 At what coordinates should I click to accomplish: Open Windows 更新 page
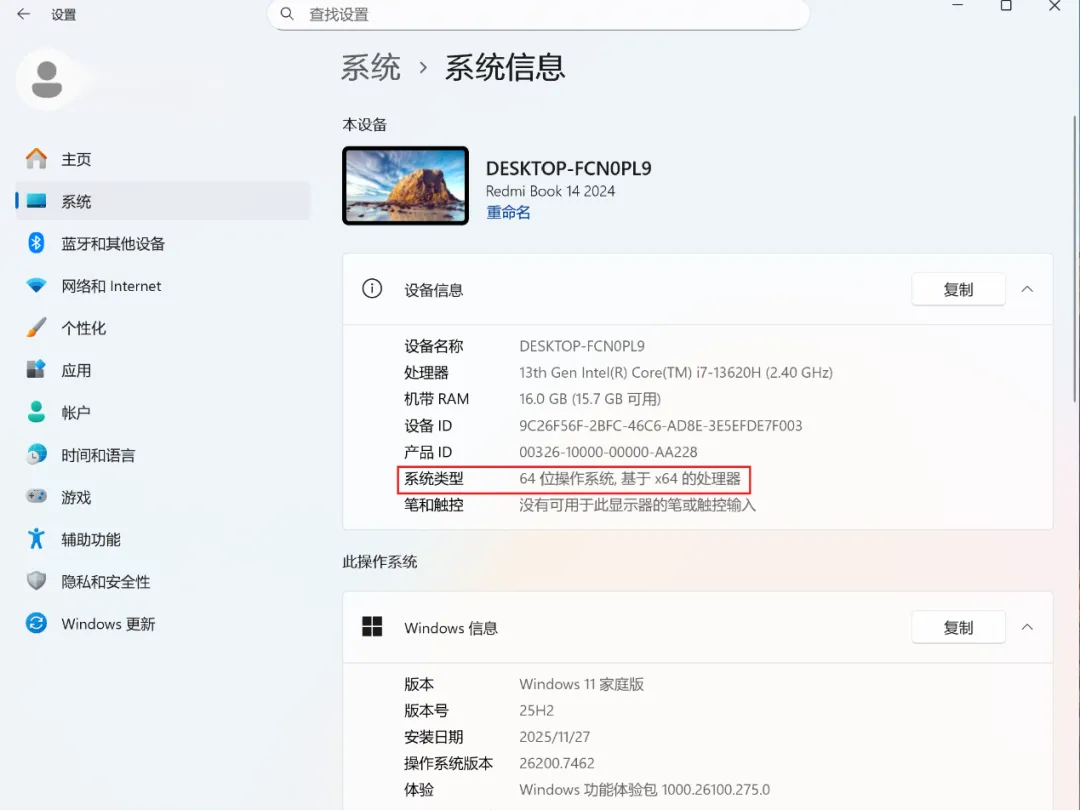click(163, 623)
